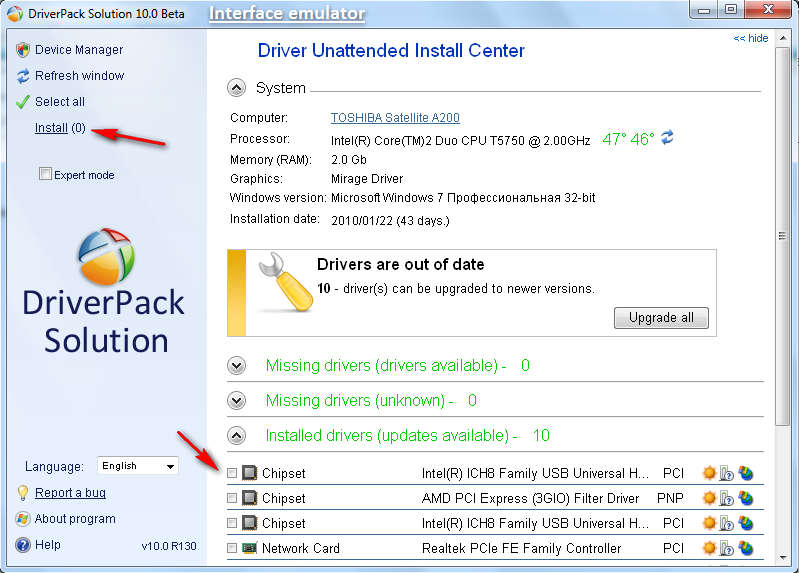Click the orange sun icon in the first Chipset row
This screenshot has width=799, height=573.
pos(709,473)
